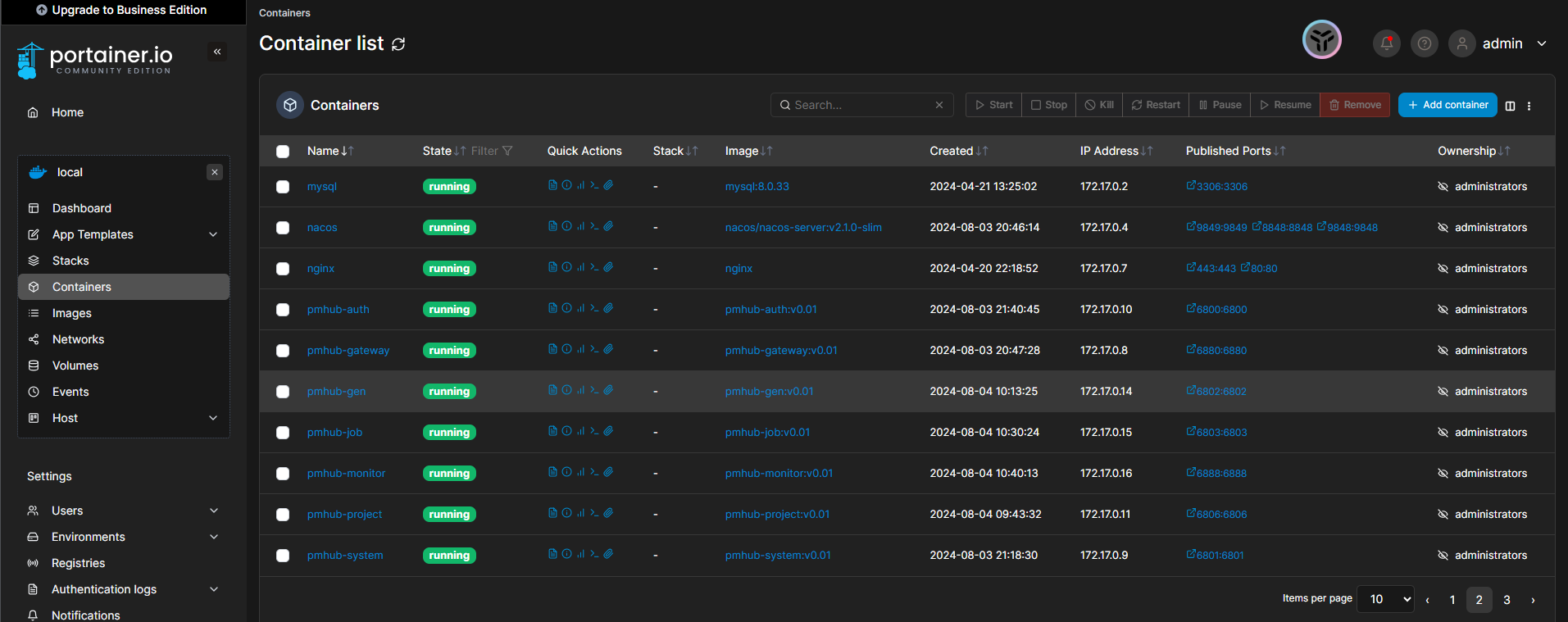Open exec console icon for pmhub-auth

tap(594, 308)
